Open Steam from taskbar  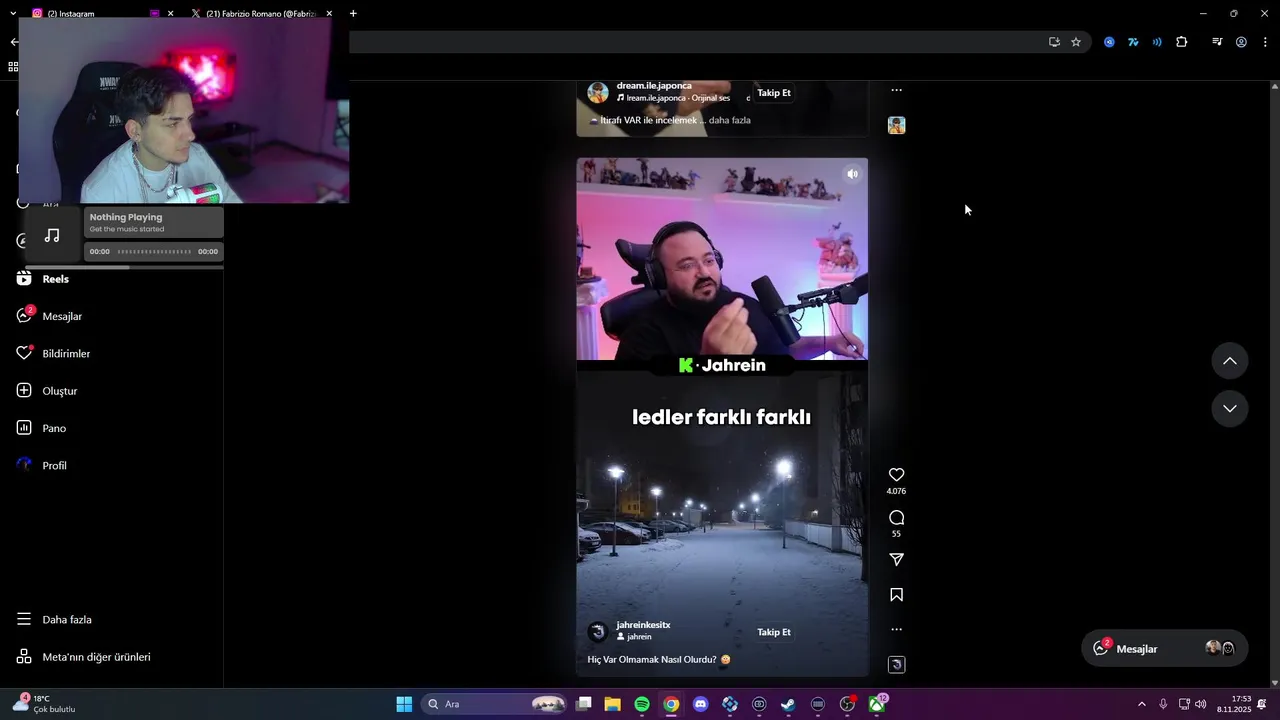pos(788,704)
